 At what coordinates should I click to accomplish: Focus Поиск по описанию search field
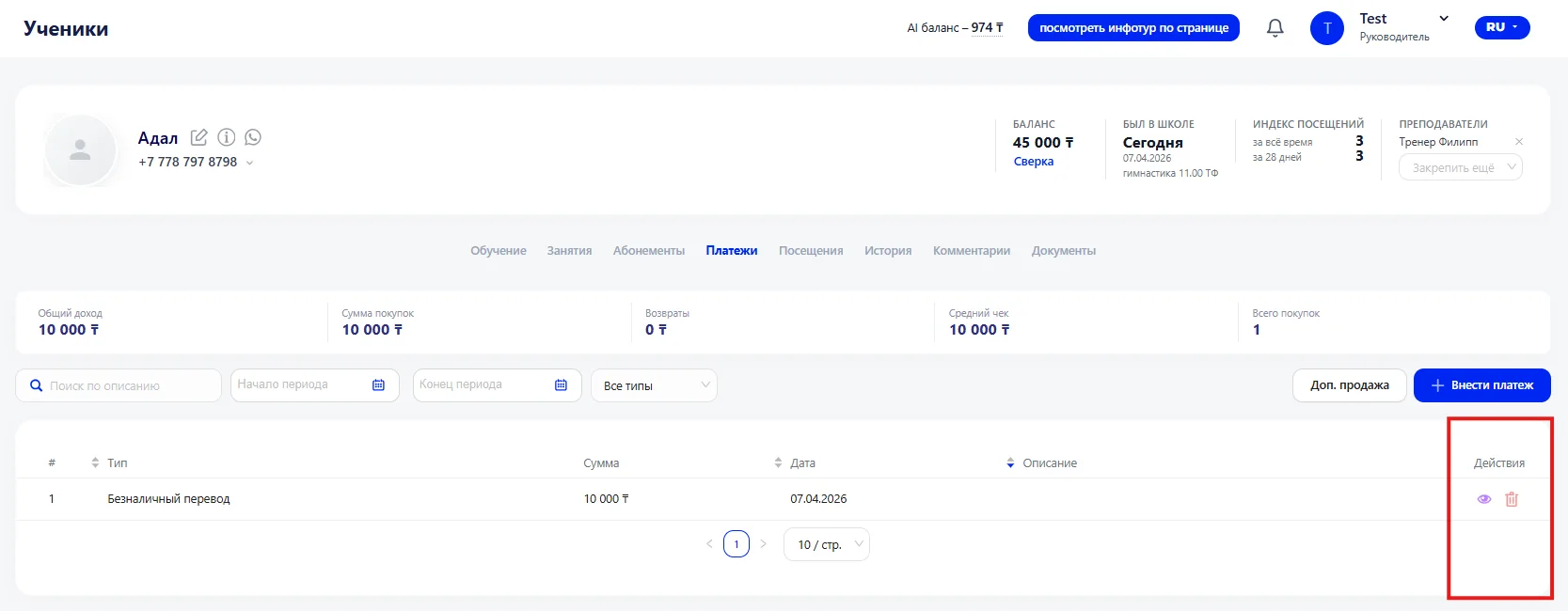119,385
